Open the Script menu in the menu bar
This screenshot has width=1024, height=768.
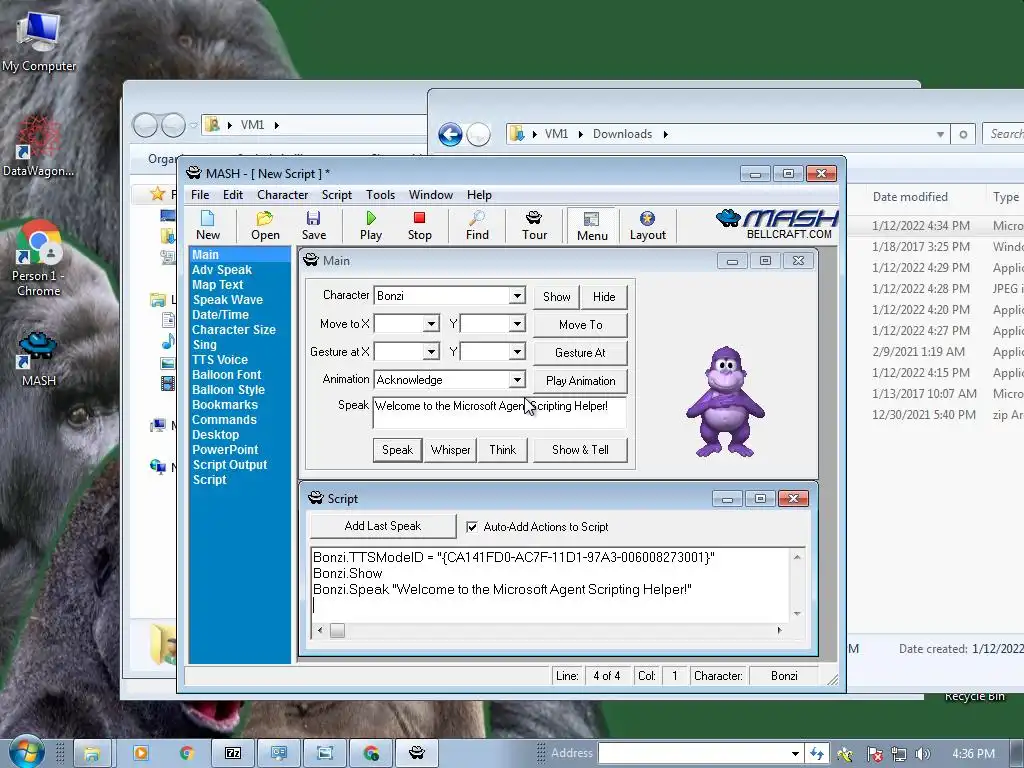point(336,195)
